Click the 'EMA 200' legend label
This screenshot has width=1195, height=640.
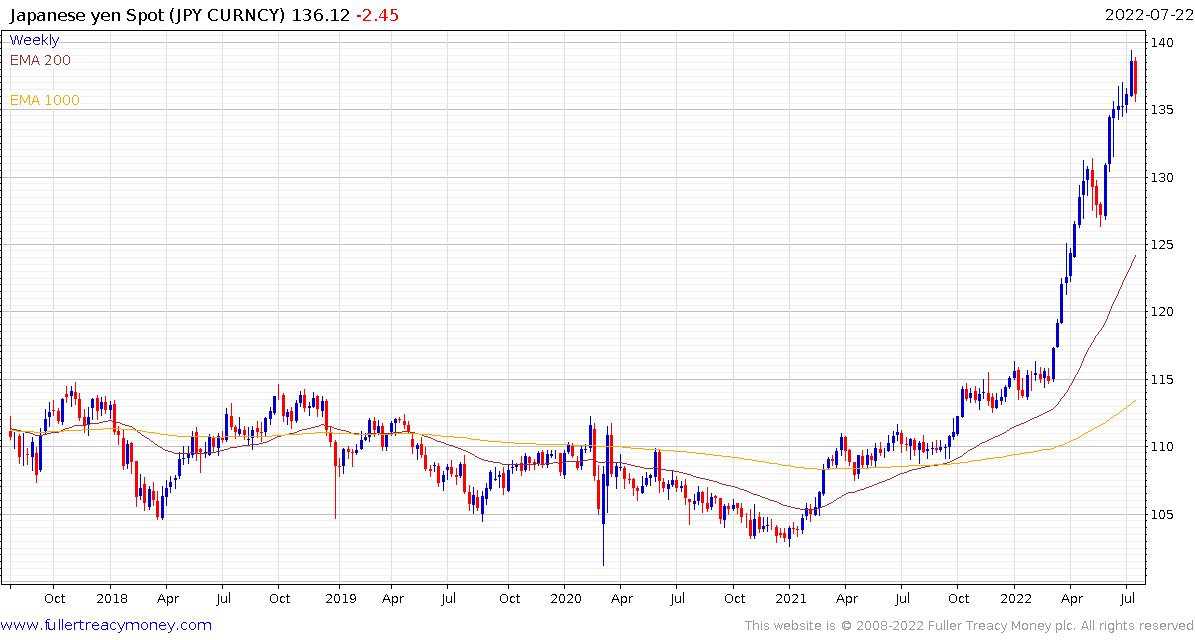(x=40, y=60)
